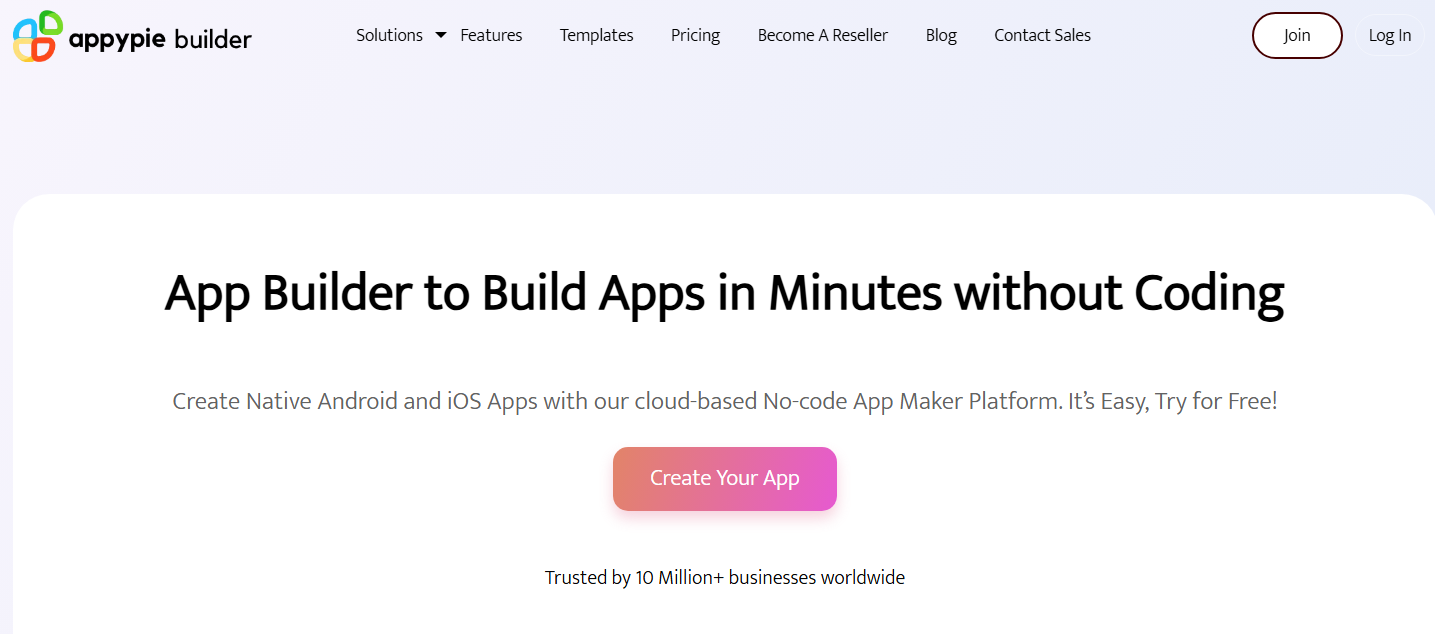Click the colorful Appy Pie logo icon

pyautogui.click(x=38, y=36)
